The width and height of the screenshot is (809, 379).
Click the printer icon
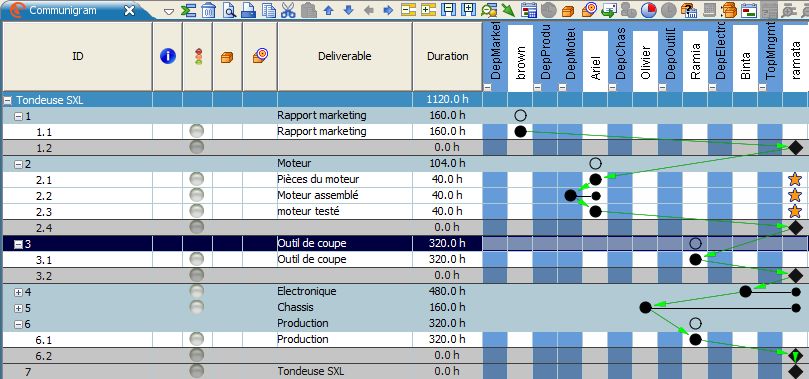(249, 10)
